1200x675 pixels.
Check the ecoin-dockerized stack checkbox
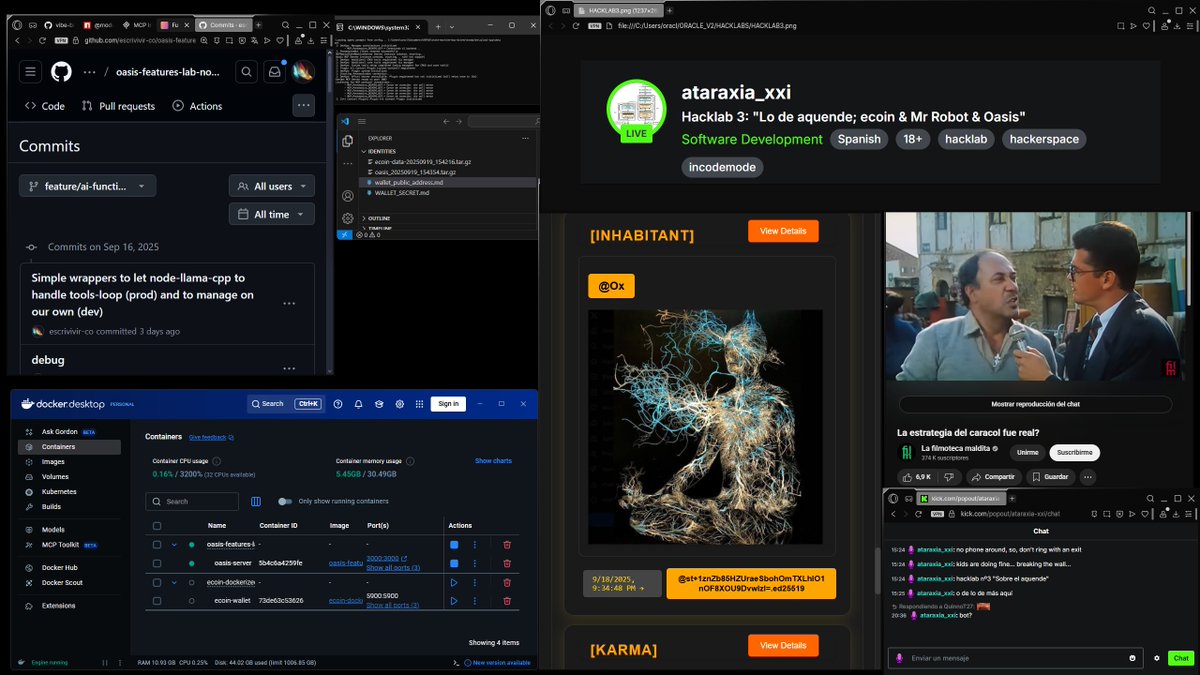pos(157,582)
